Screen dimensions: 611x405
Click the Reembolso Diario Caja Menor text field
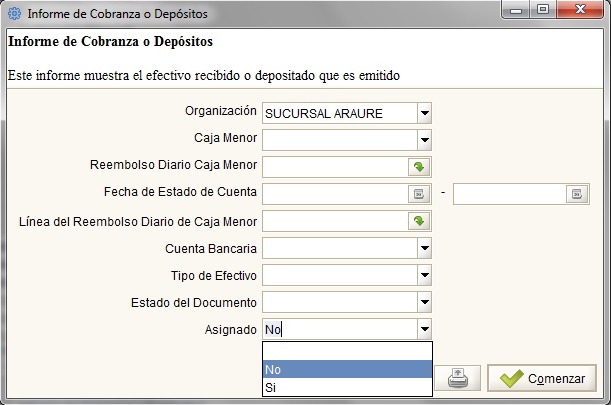[x=335, y=167]
